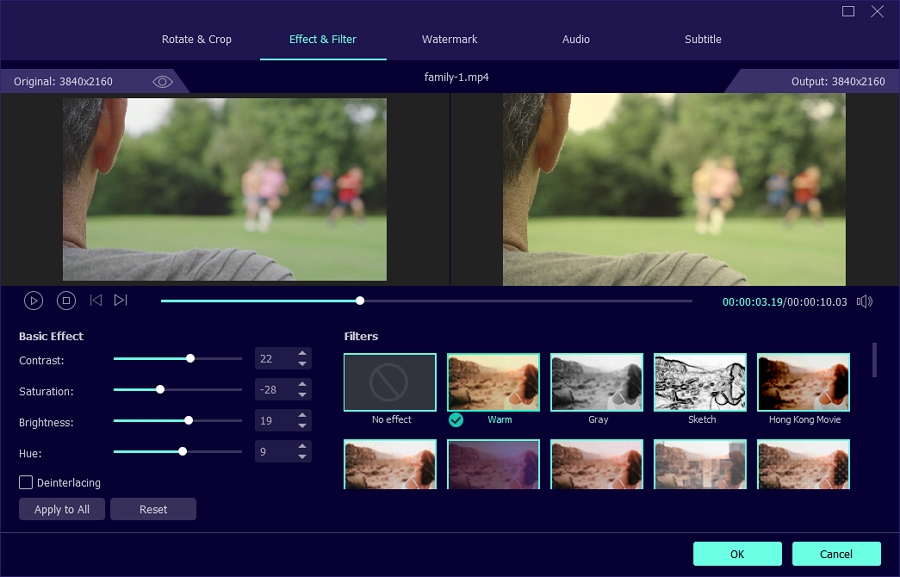Choose the Warm filter thumbnail
900x577 pixels.
click(x=493, y=382)
